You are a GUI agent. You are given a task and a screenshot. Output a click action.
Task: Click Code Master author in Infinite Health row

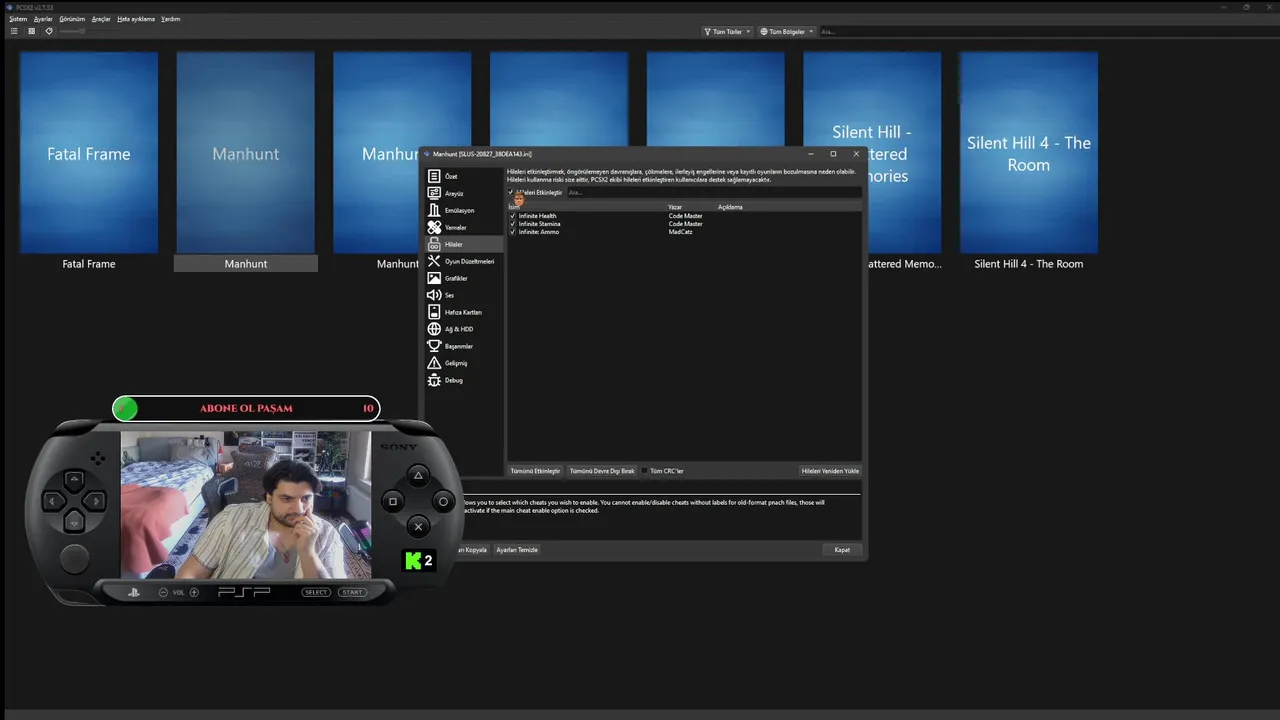click(x=686, y=216)
